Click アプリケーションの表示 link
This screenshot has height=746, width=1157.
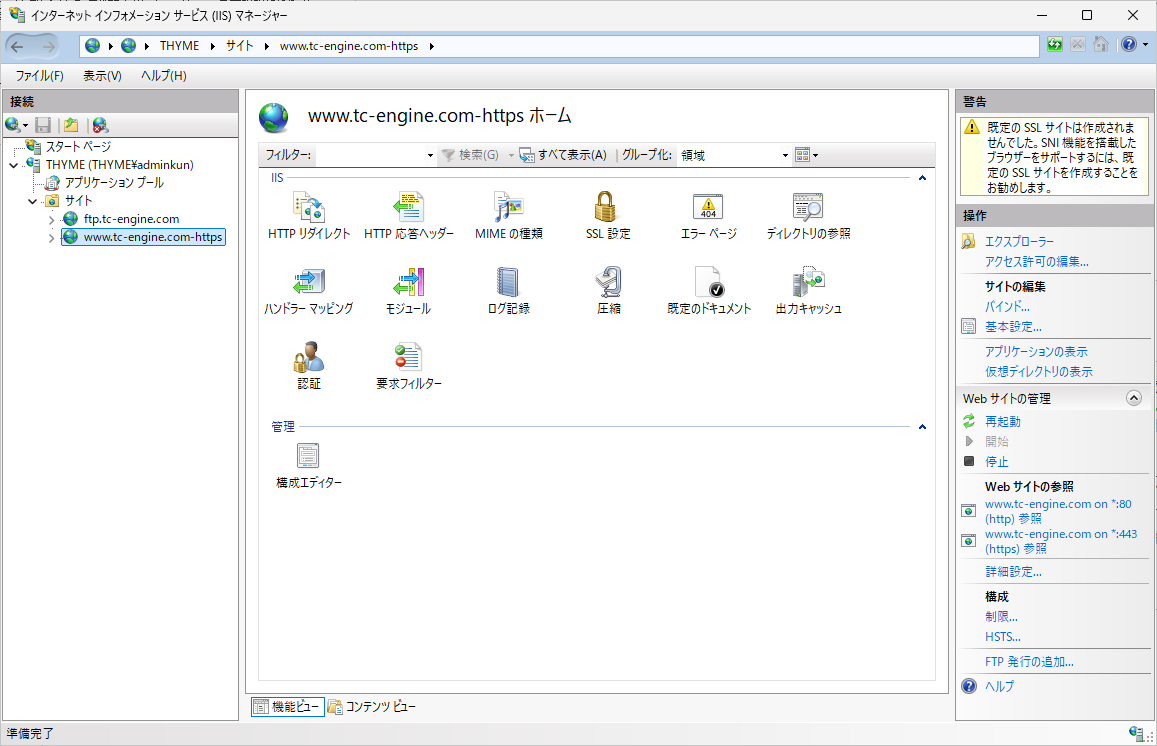tap(1036, 351)
